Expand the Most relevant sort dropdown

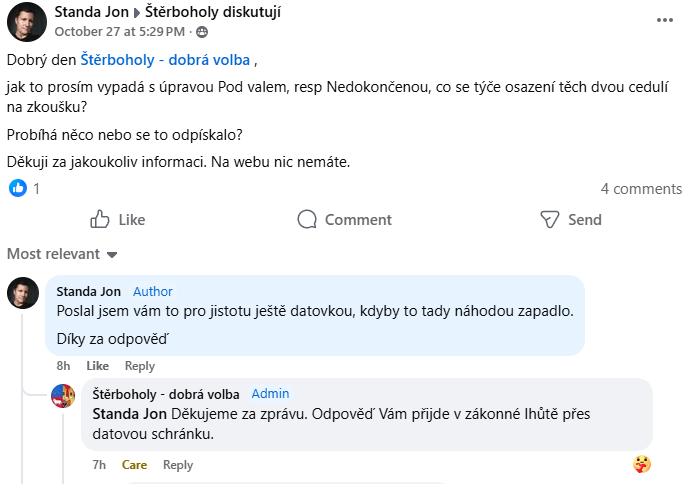tap(62, 254)
